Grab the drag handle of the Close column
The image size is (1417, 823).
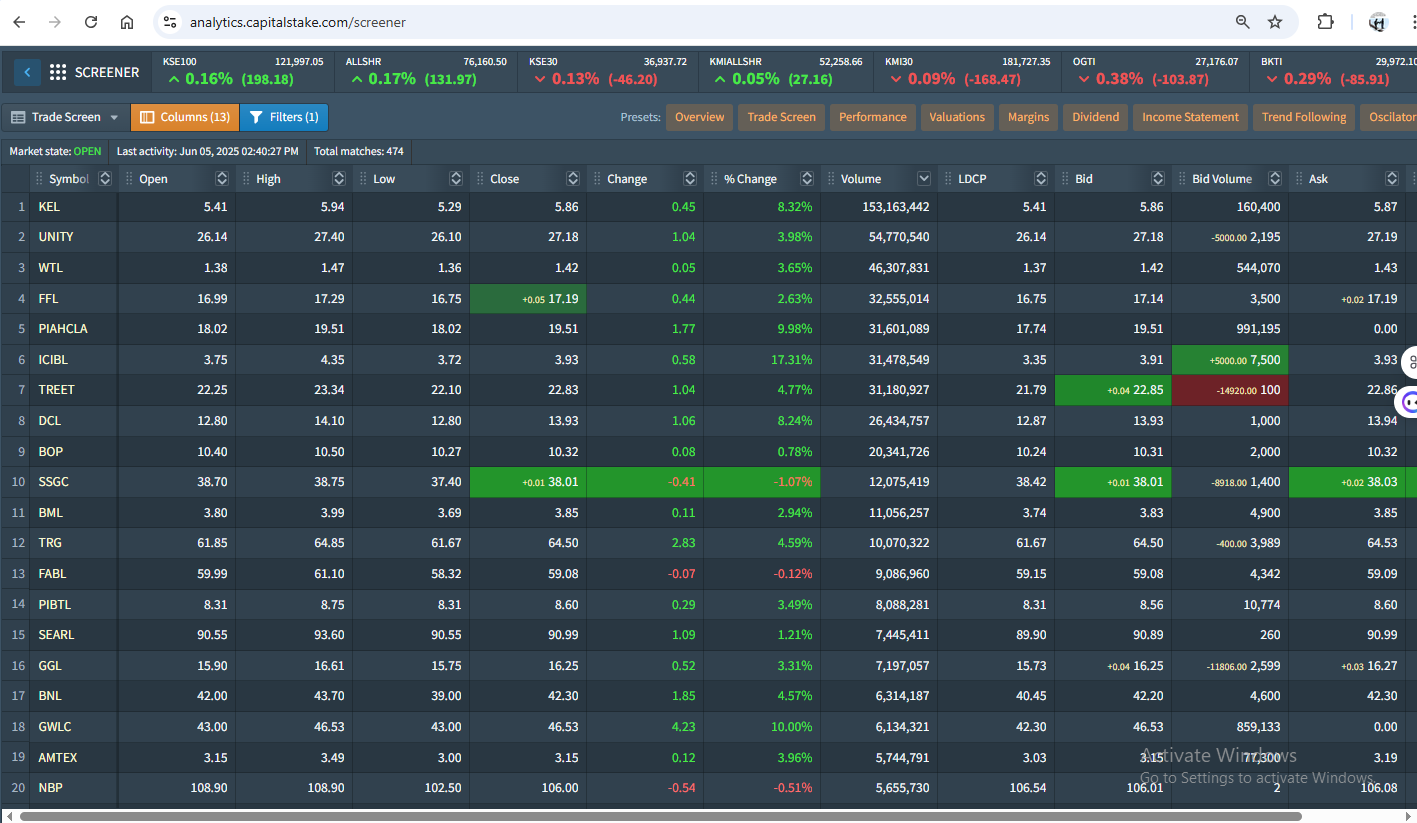point(481,179)
